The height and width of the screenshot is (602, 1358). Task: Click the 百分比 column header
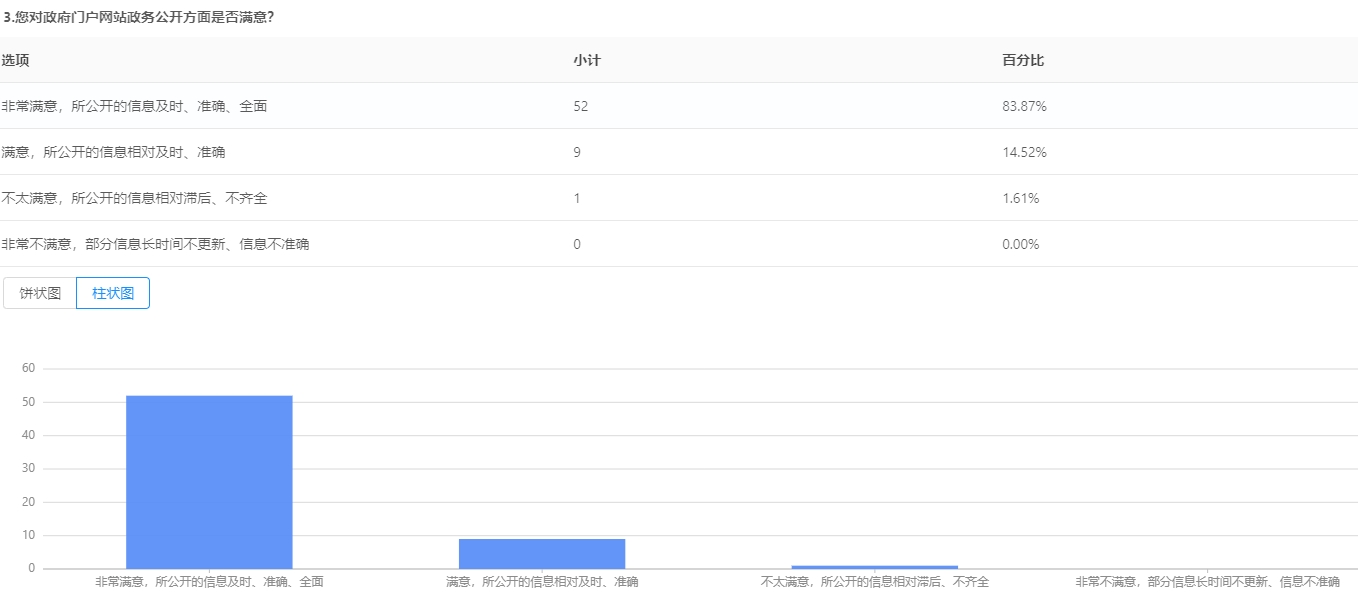click(1023, 60)
